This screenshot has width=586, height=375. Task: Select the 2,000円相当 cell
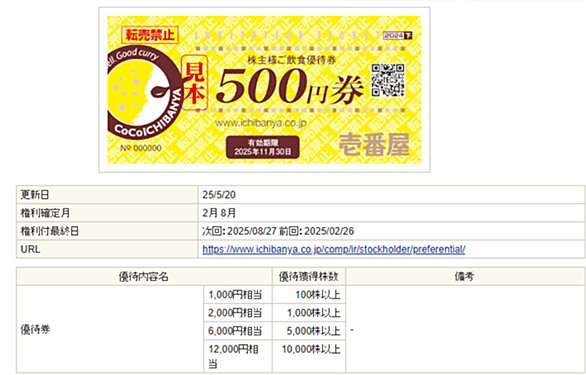238,313
